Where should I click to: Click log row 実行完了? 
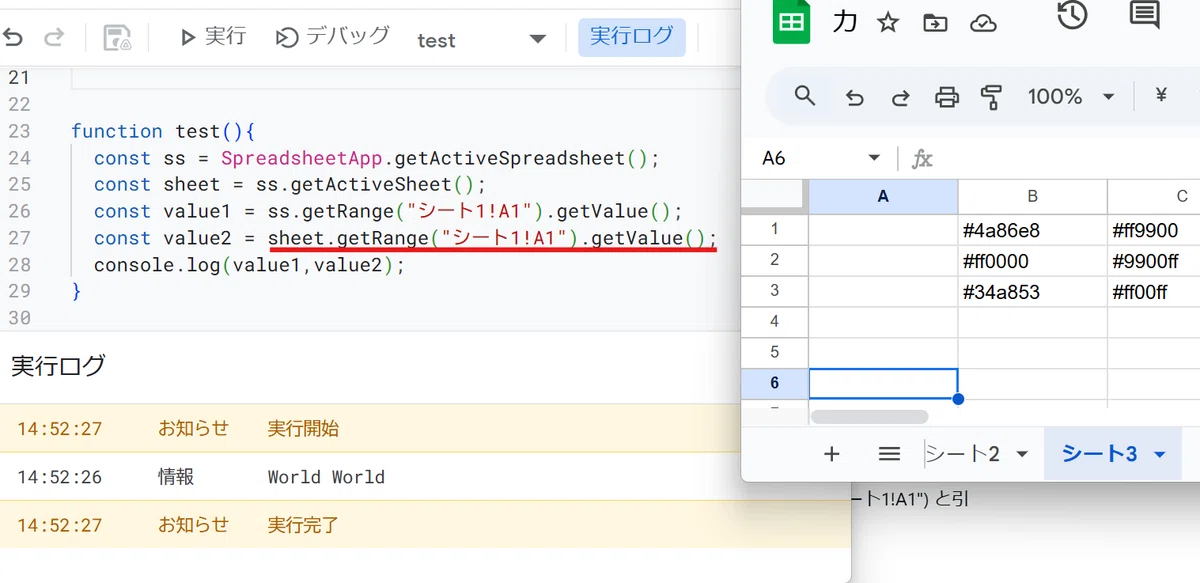click(x=425, y=524)
